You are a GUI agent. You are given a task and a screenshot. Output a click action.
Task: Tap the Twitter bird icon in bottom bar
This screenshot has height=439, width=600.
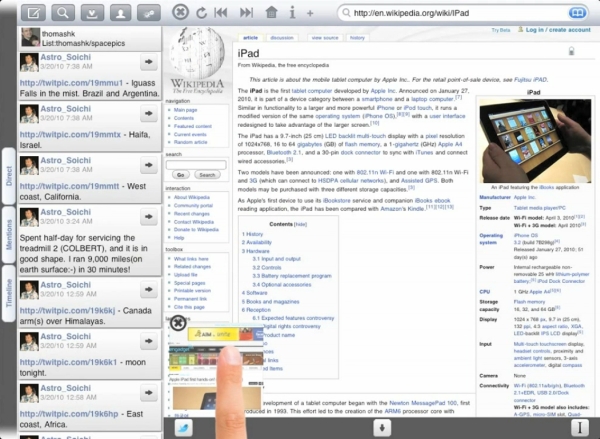pyautogui.click(x=184, y=428)
